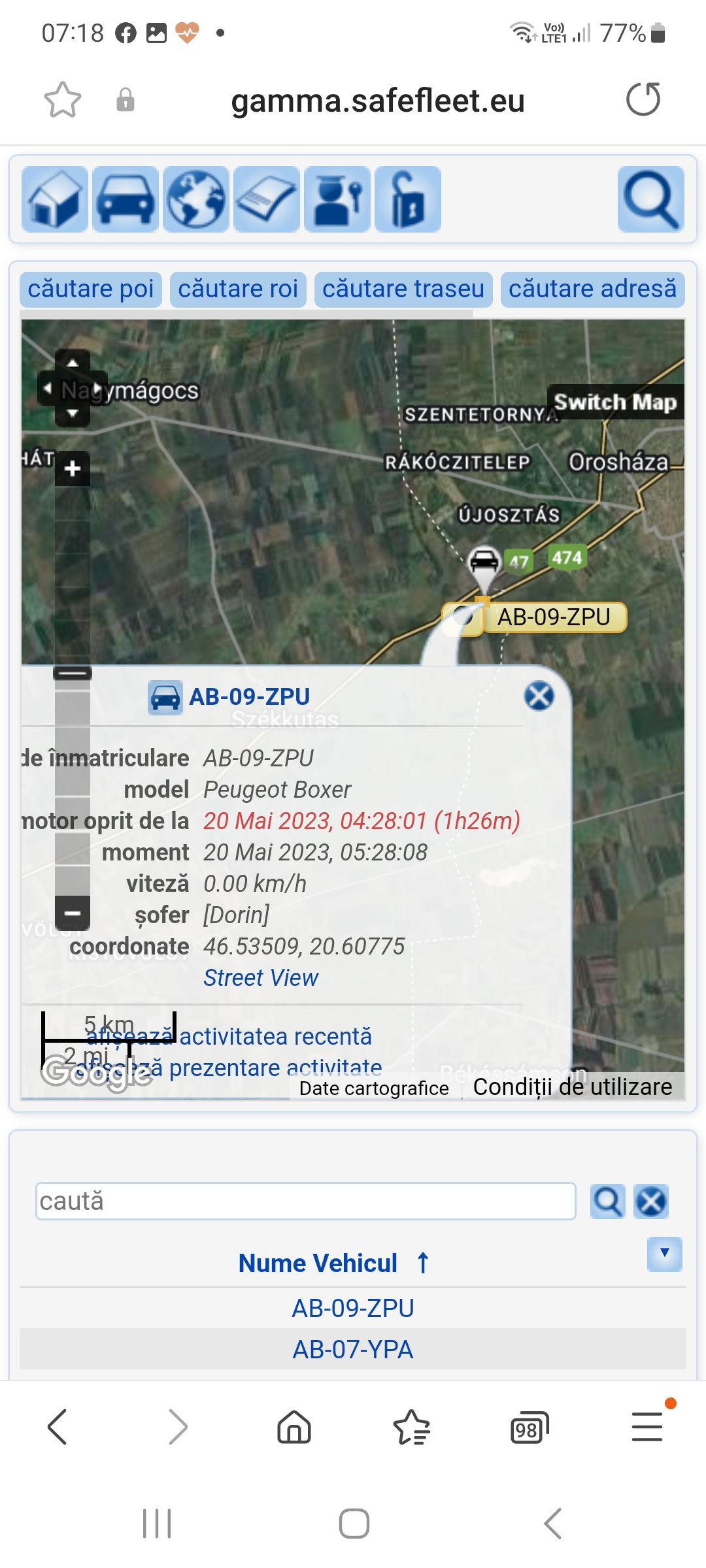Click the blue magnifier beside caută field
The image size is (706, 1568).
click(x=608, y=1201)
